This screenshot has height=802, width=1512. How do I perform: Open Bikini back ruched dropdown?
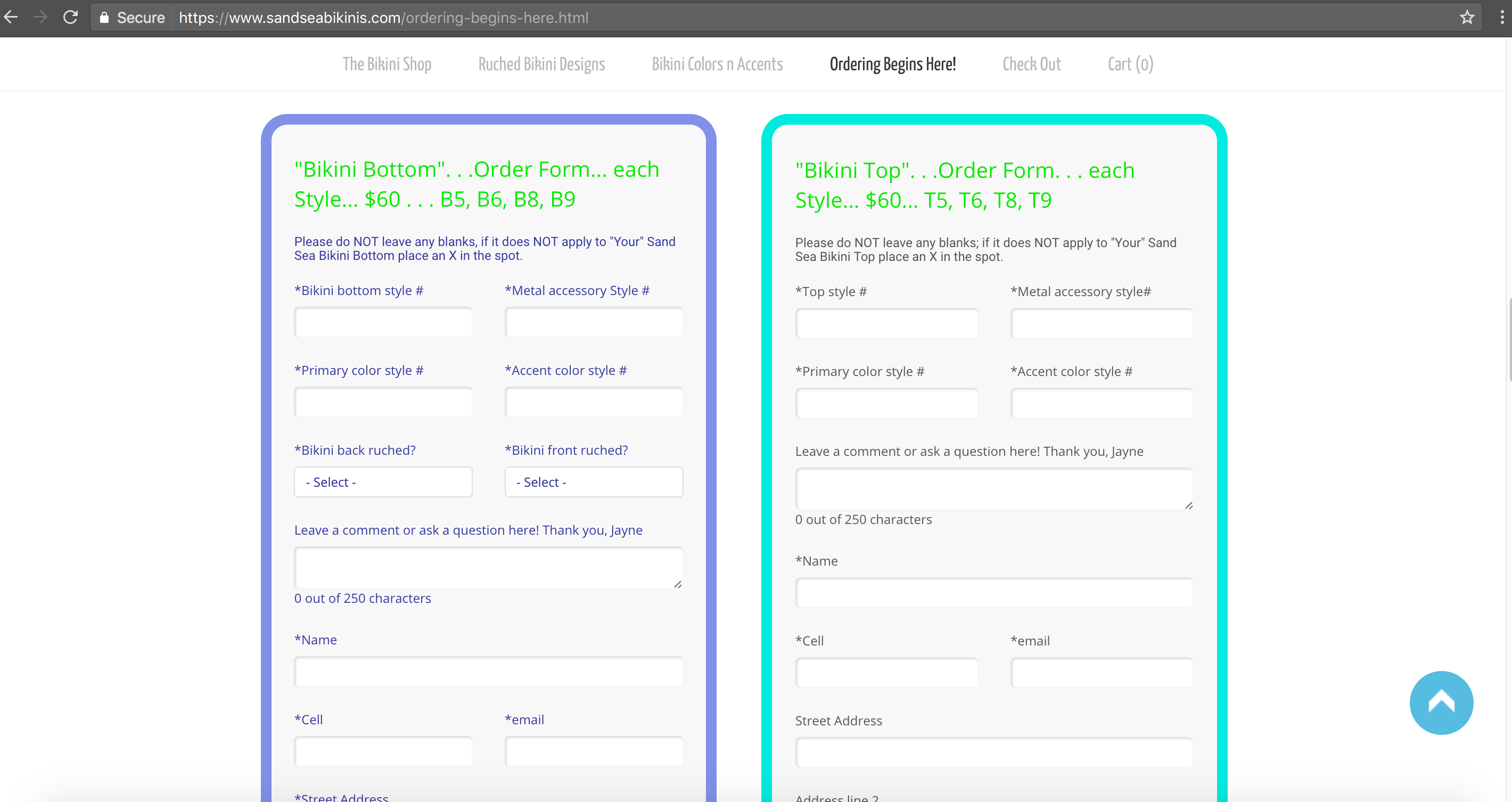[383, 481]
